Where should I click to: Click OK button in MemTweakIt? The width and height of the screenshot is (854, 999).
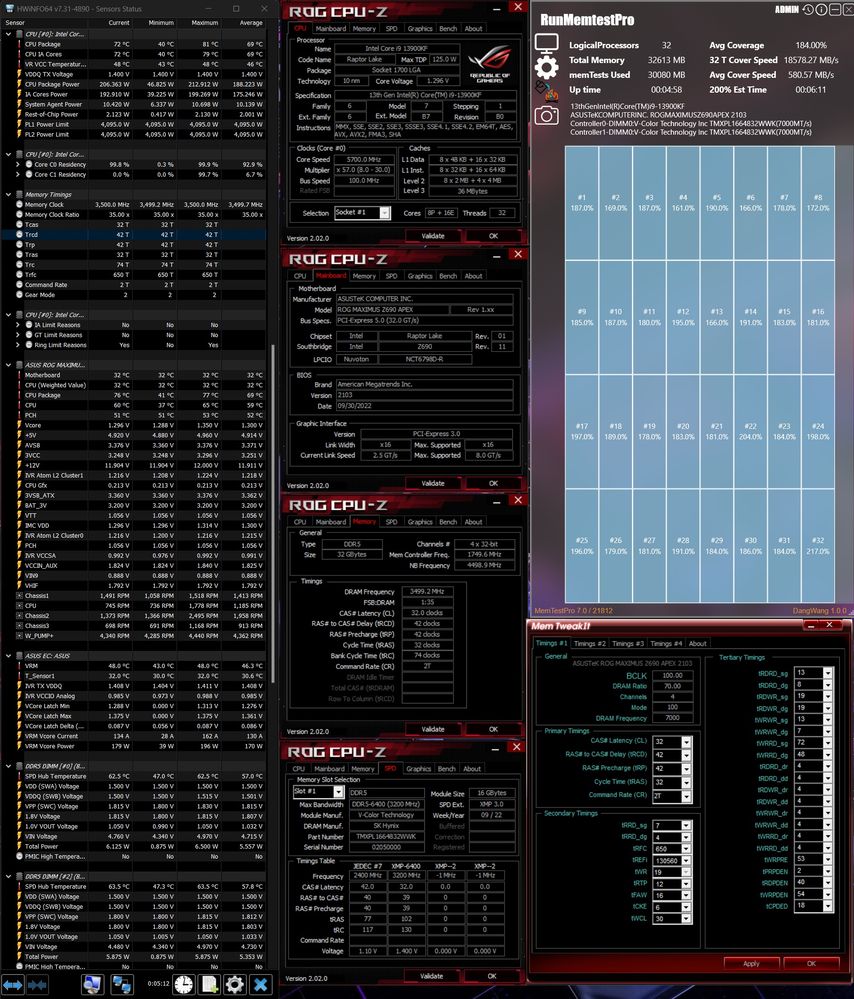click(x=811, y=963)
